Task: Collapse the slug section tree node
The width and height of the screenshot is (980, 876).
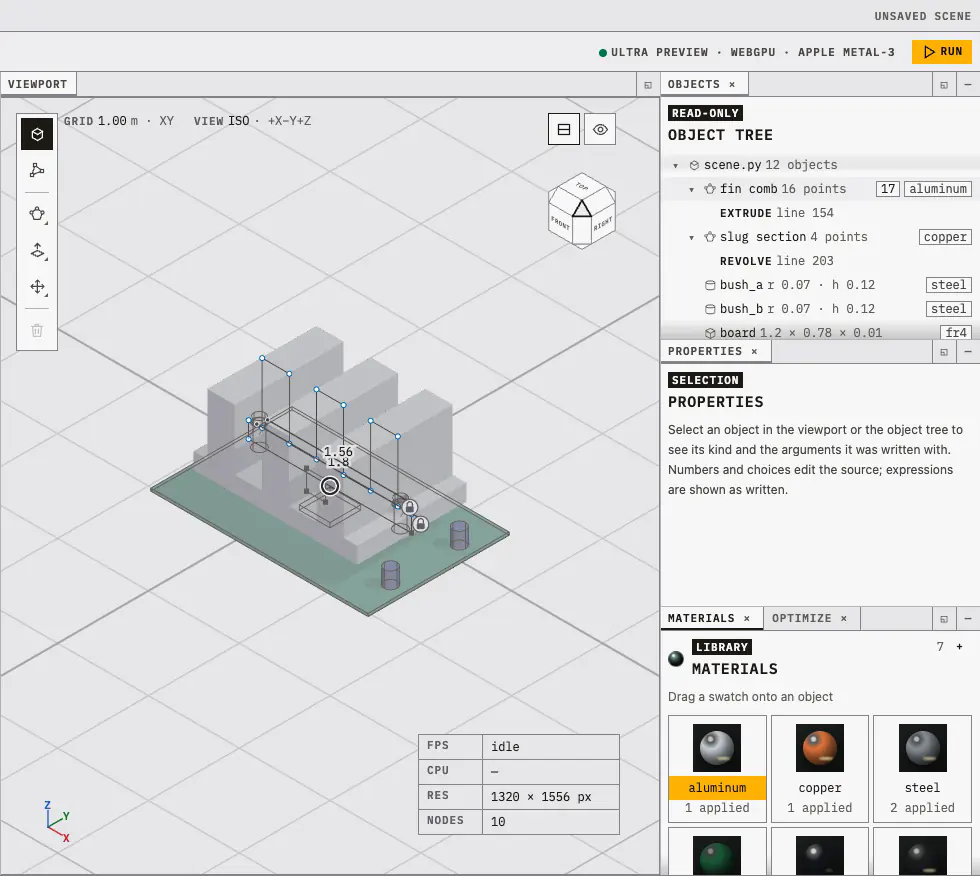Action: [x=691, y=237]
